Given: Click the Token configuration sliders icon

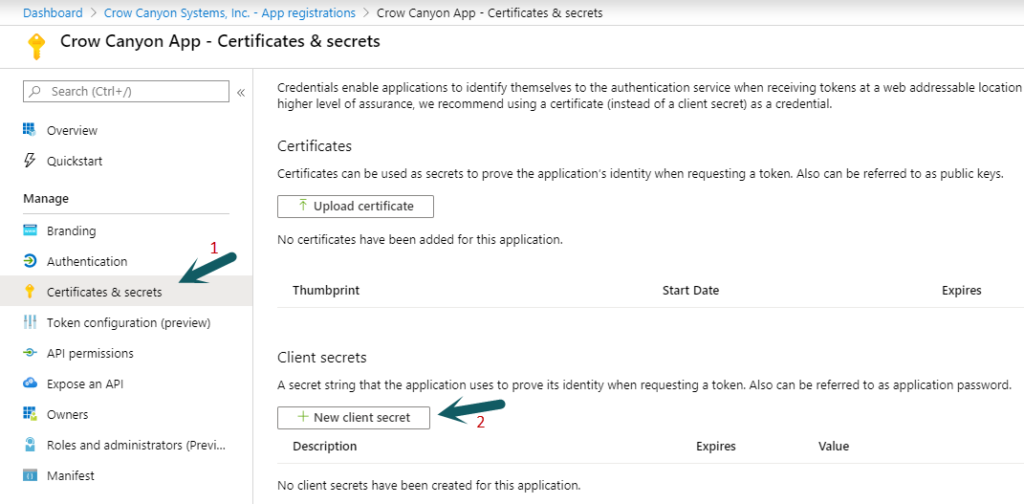Looking at the screenshot, I should (29, 323).
